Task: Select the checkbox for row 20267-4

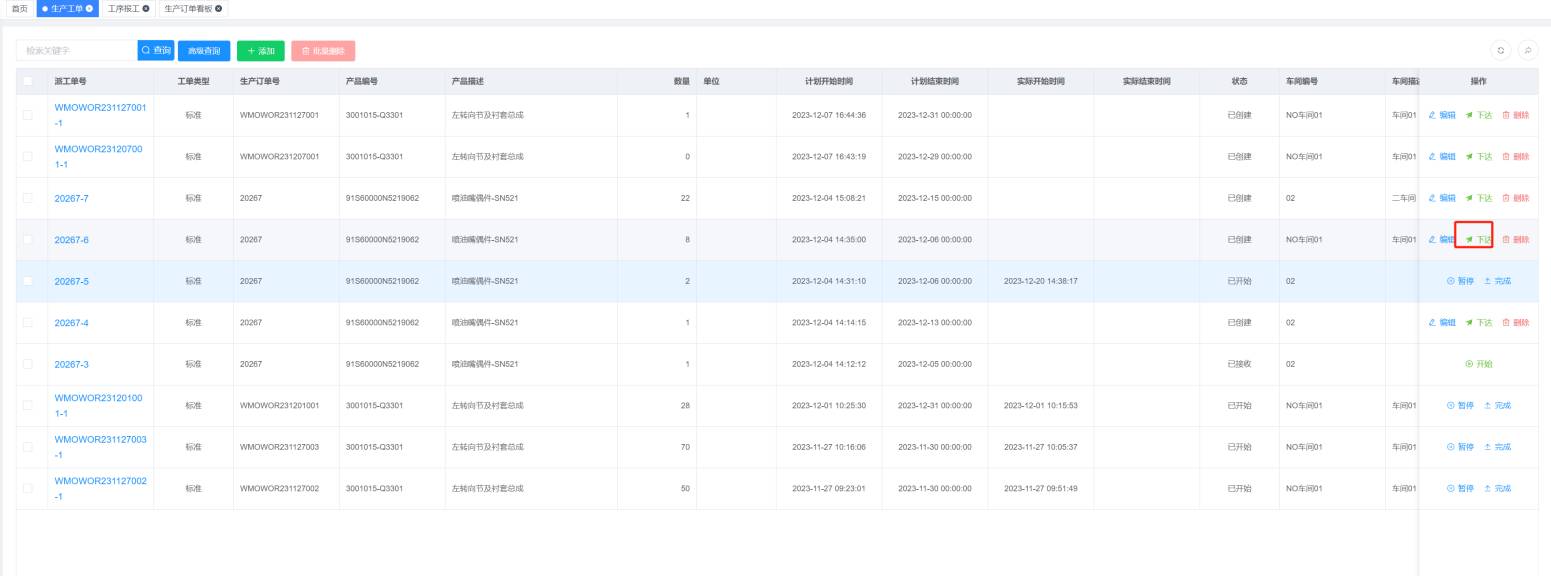Action: pyautogui.click(x=28, y=323)
